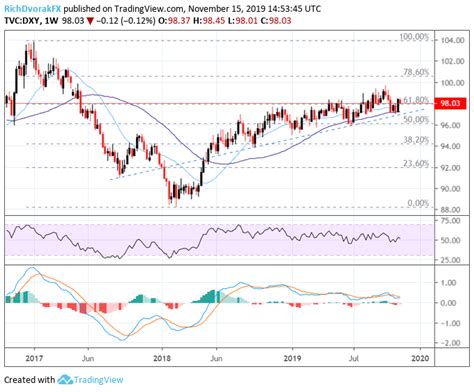This screenshot has width=474, height=392.
Task: Click the 104.00 price axis label
Action: [452, 40]
